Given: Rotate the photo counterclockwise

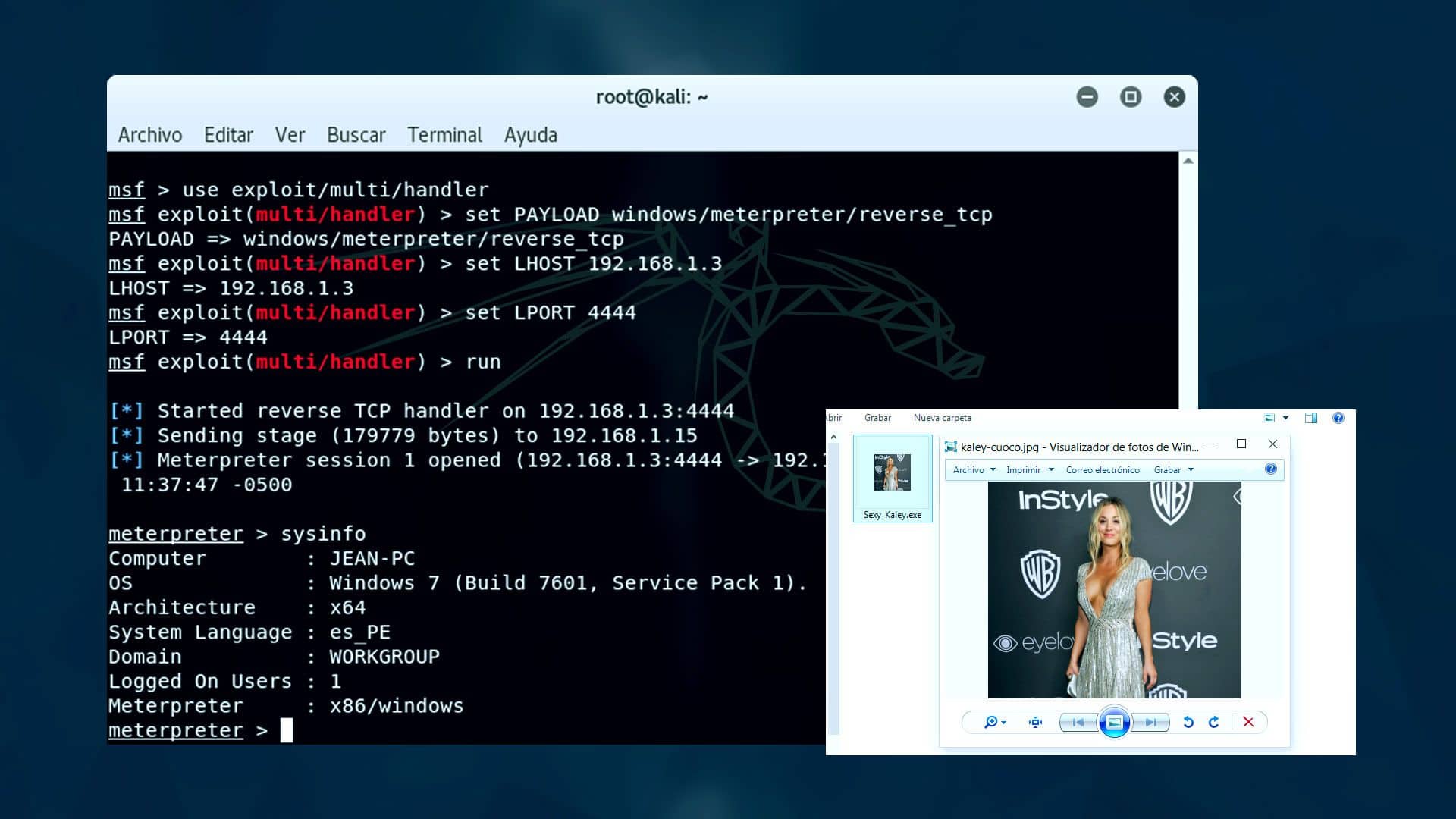Looking at the screenshot, I should pyautogui.click(x=1188, y=722).
